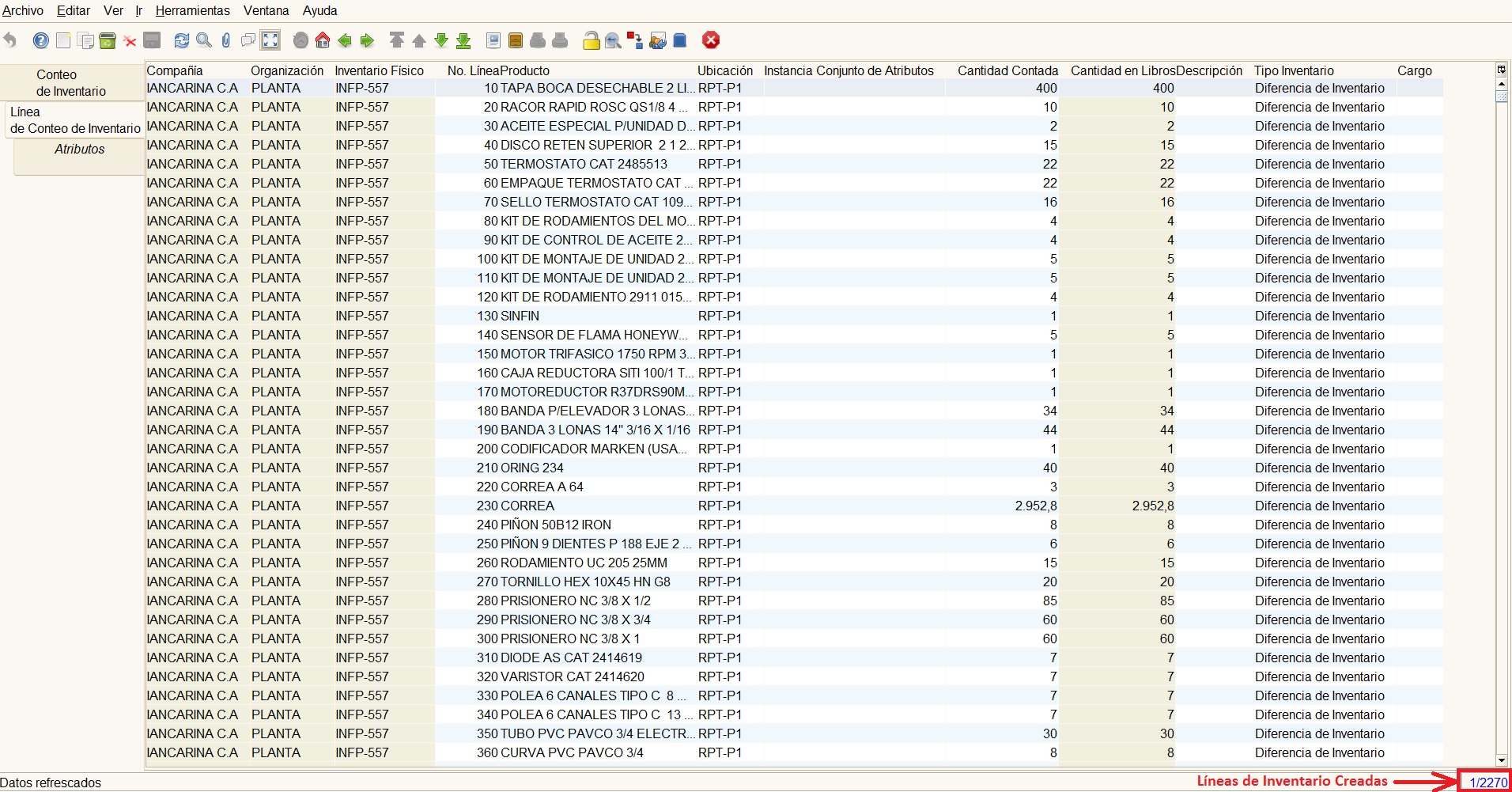Viewport: 1512px width, 792px height.
Task: Click the green recycle bin Delete icon
Action: tap(108, 40)
